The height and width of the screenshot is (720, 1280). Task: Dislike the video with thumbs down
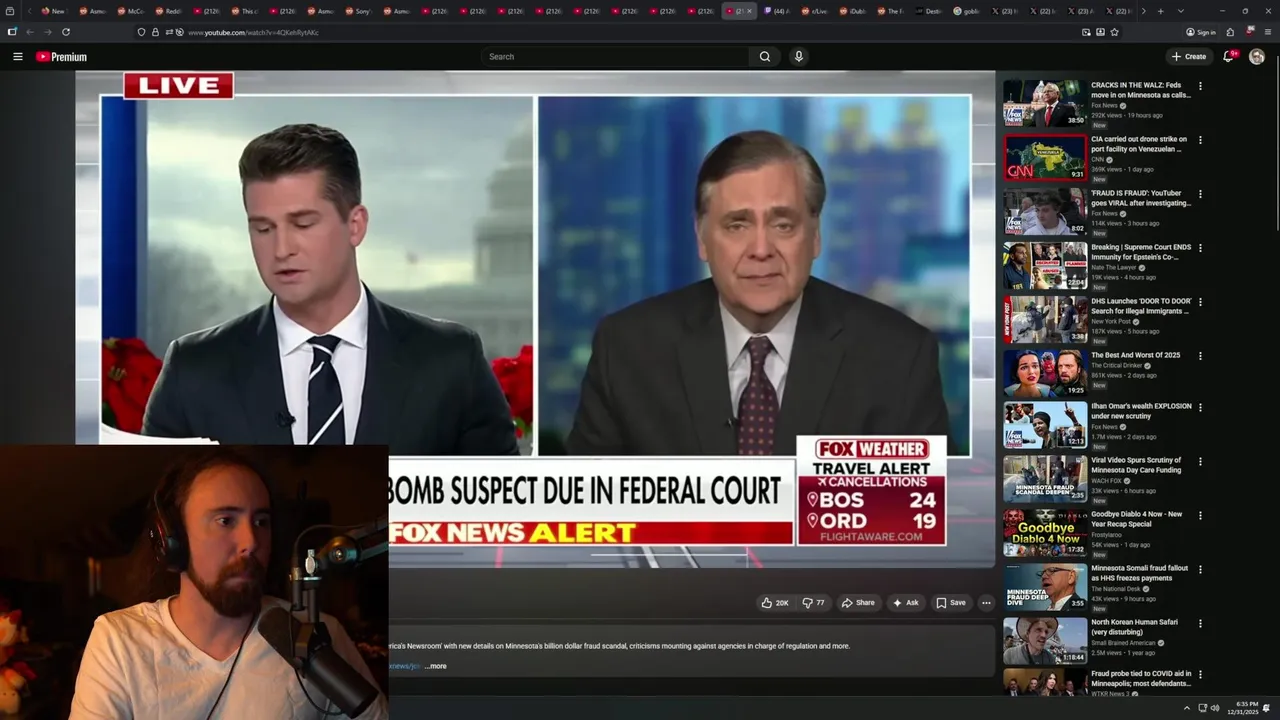click(813, 603)
